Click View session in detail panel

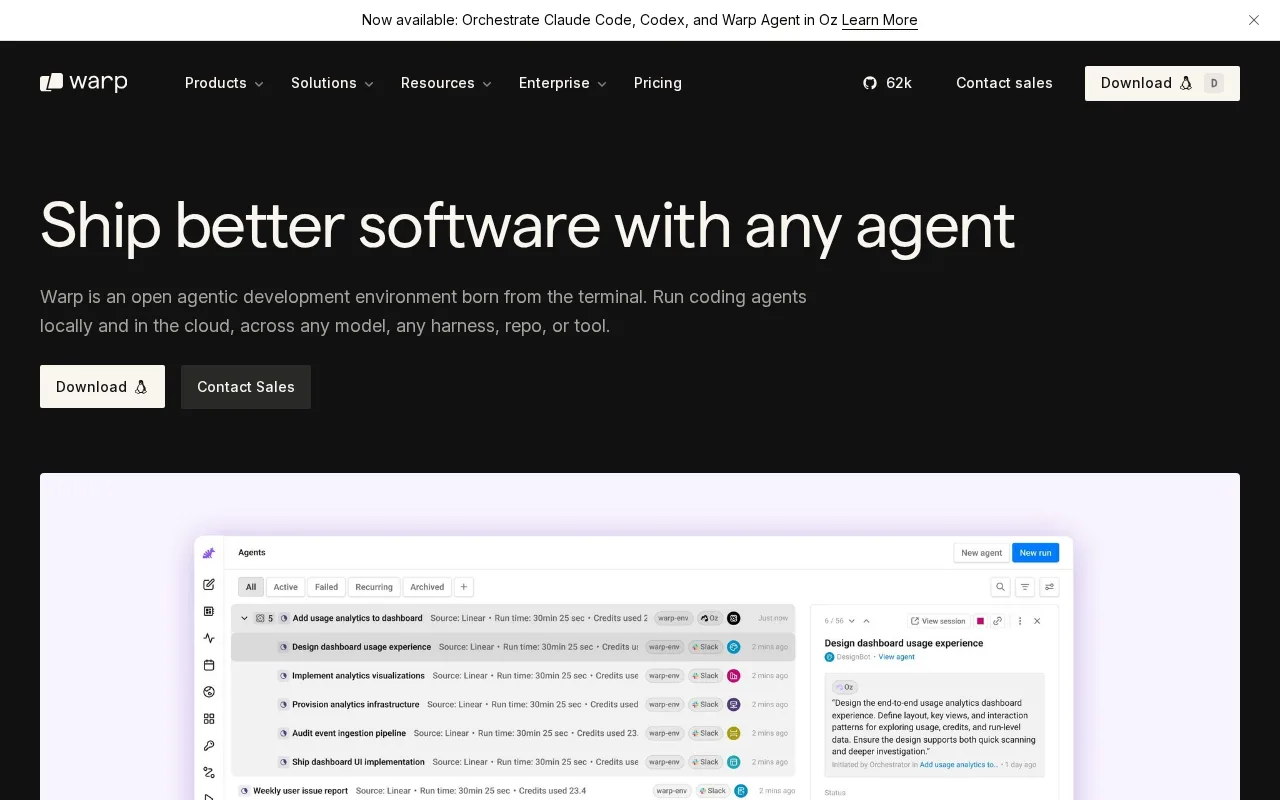(x=938, y=621)
